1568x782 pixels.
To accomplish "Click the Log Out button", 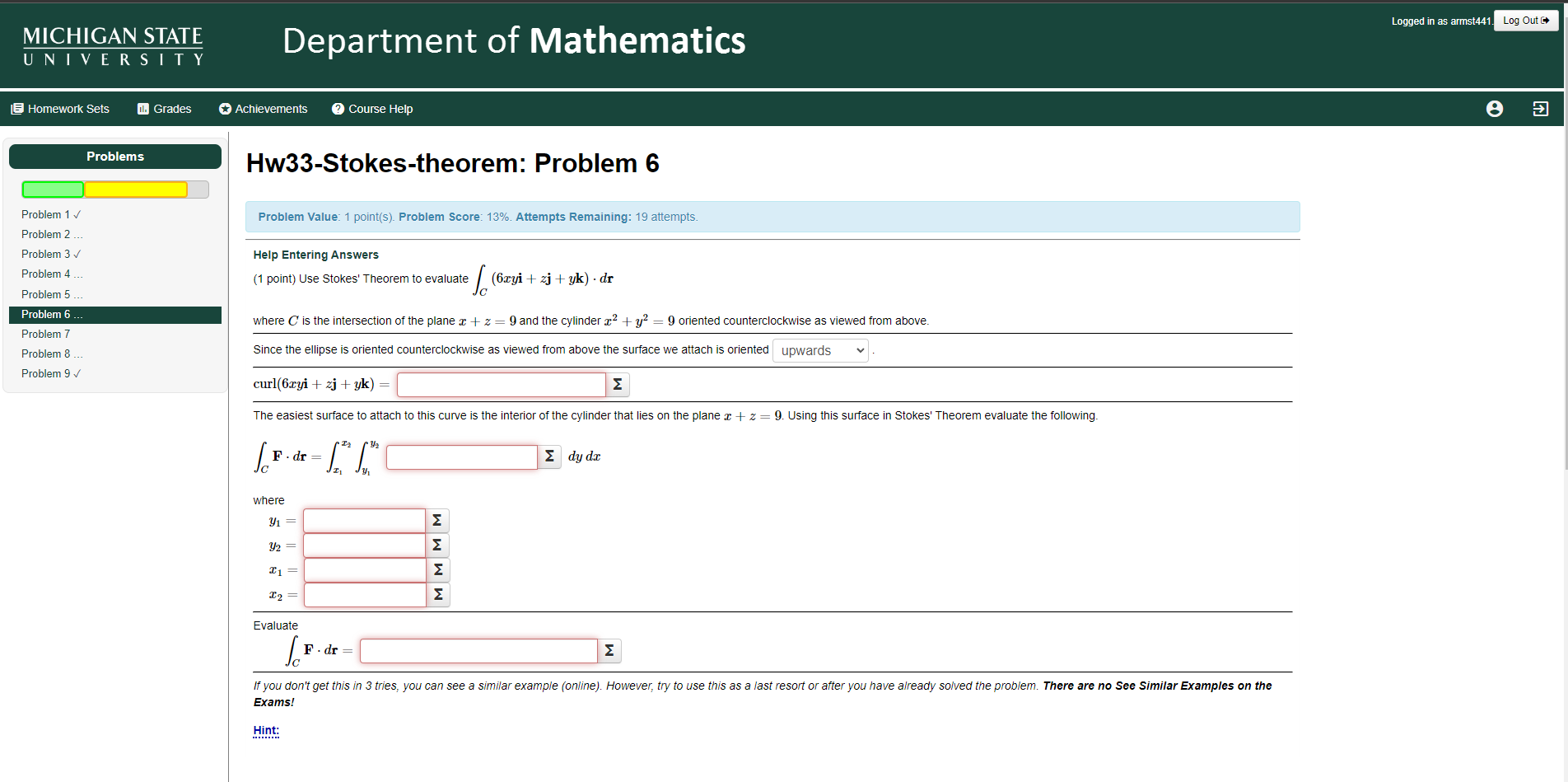I will point(1526,21).
